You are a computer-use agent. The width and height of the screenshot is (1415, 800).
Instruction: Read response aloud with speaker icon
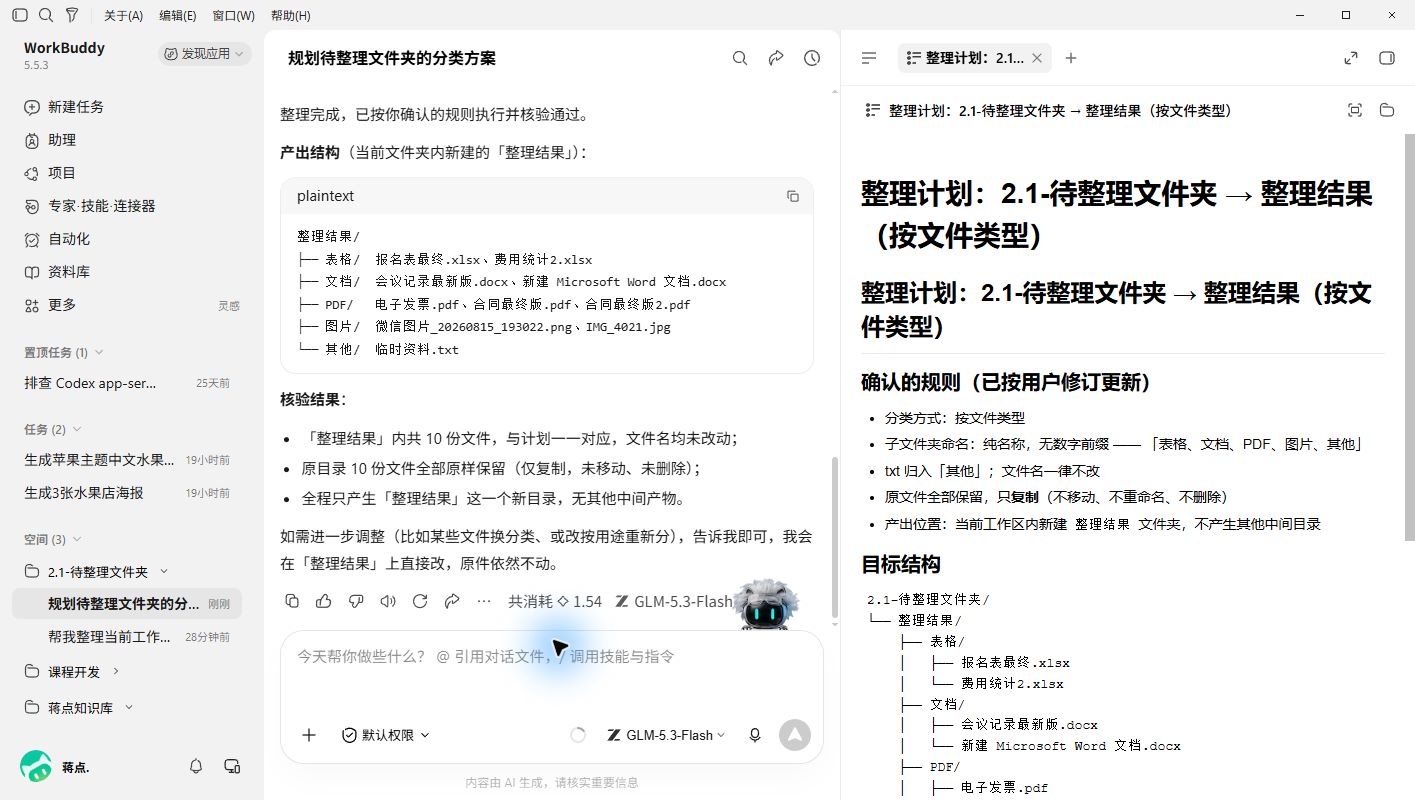coord(388,601)
